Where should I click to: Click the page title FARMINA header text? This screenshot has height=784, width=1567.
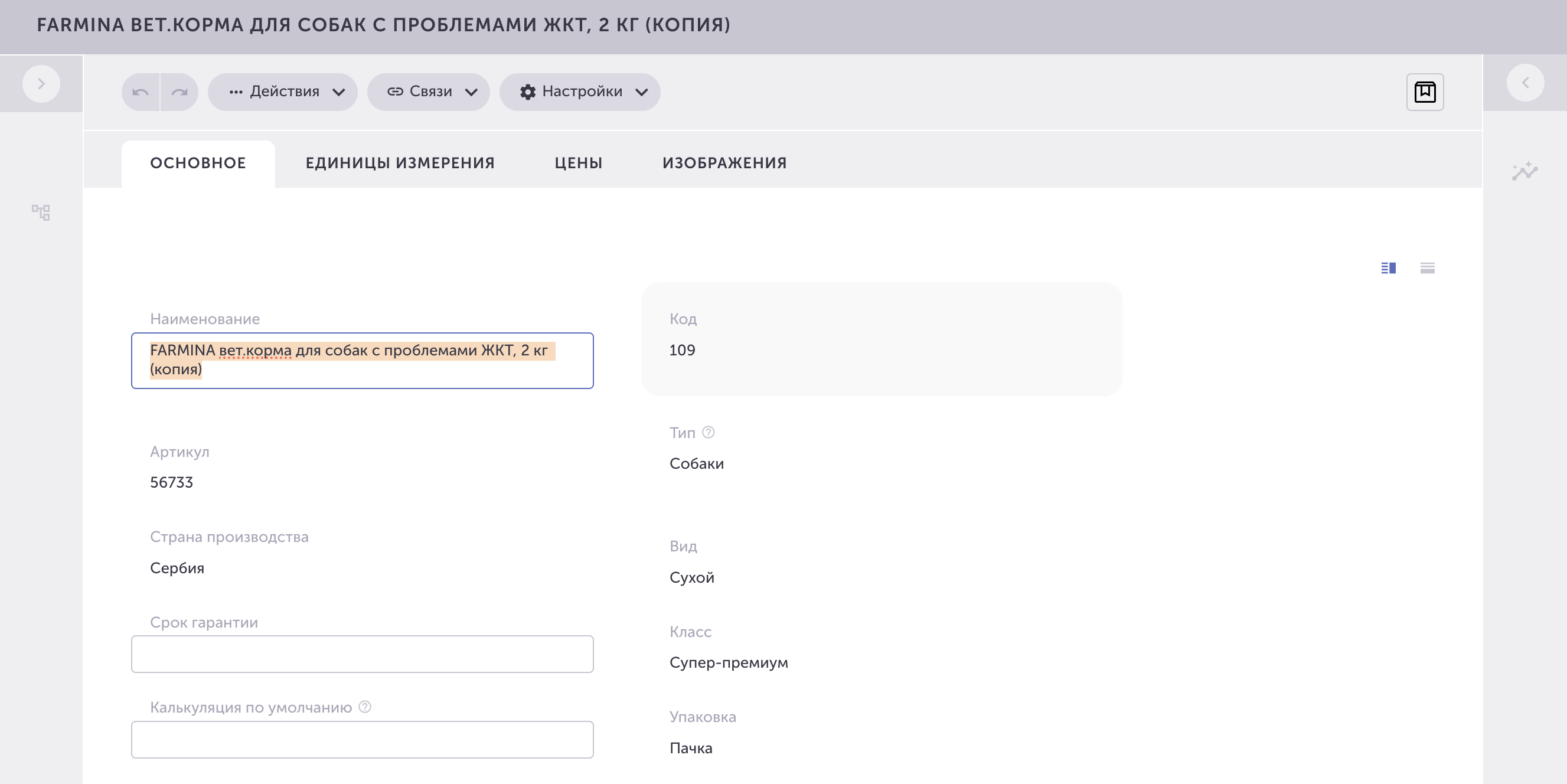(383, 25)
